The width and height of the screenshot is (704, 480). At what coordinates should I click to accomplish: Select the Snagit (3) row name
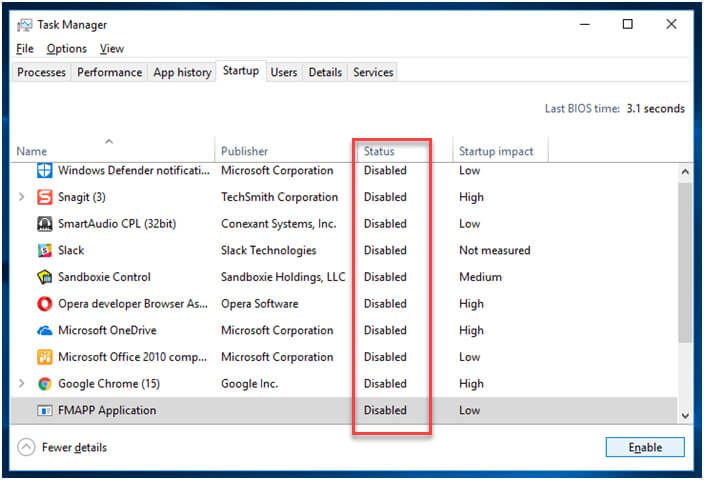point(82,197)
